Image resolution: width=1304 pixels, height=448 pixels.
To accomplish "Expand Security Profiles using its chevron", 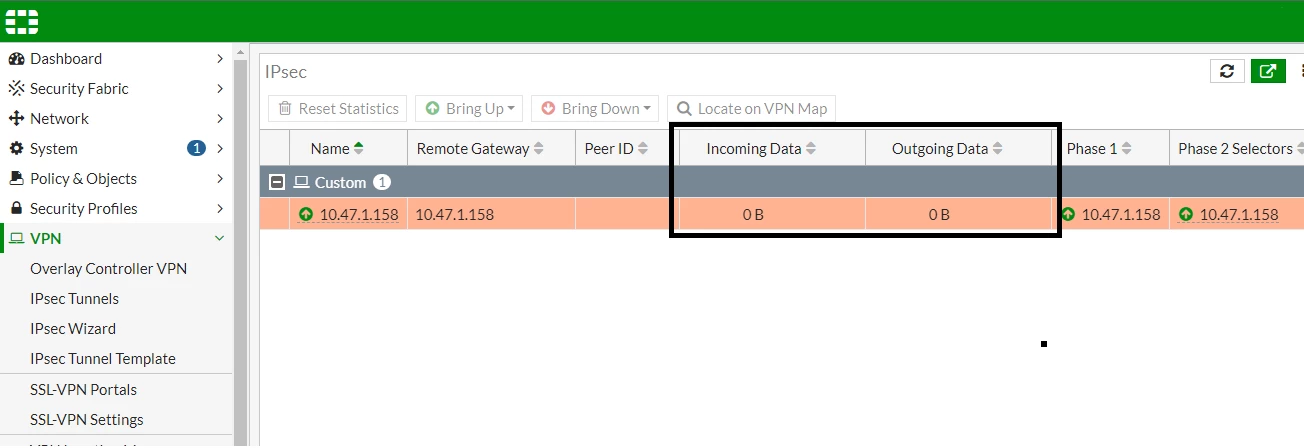I will (x=219, y=209).
